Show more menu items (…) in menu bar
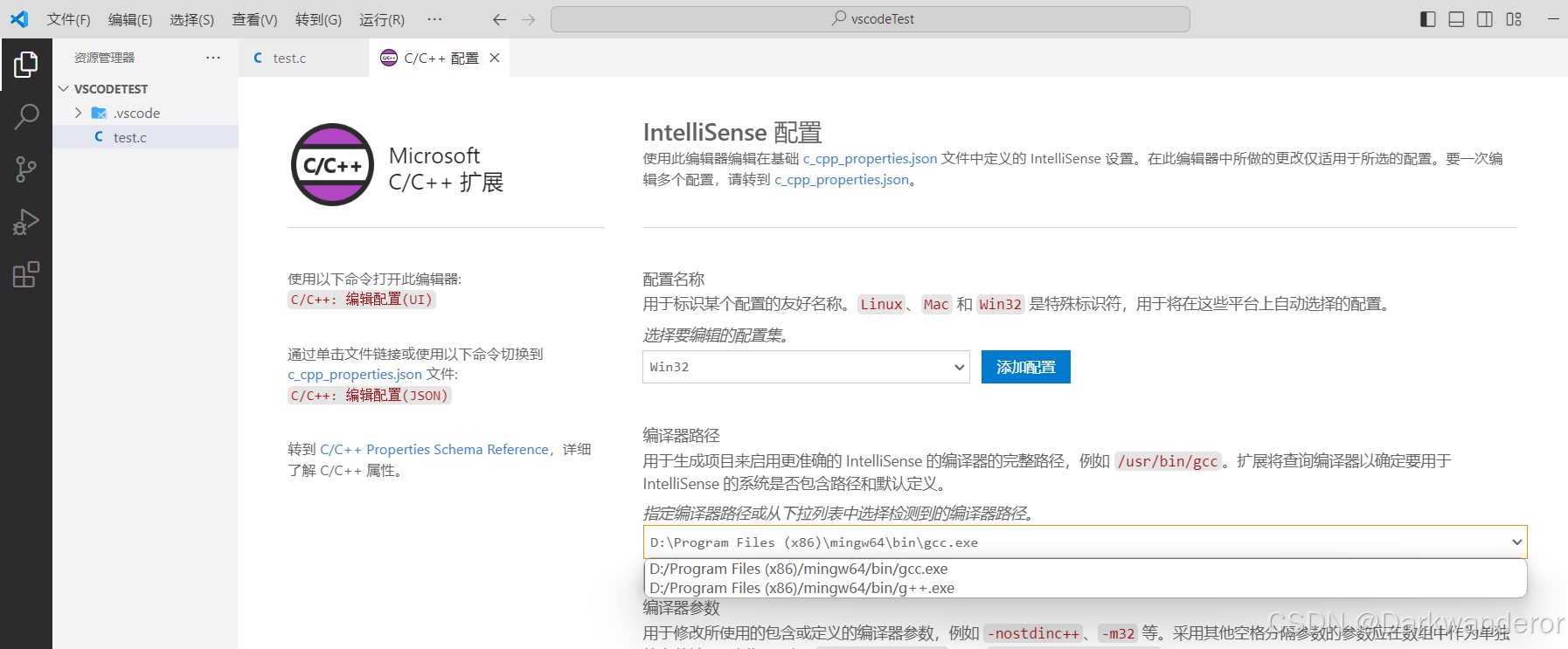Screen dimensions: 1568x649 434,19
